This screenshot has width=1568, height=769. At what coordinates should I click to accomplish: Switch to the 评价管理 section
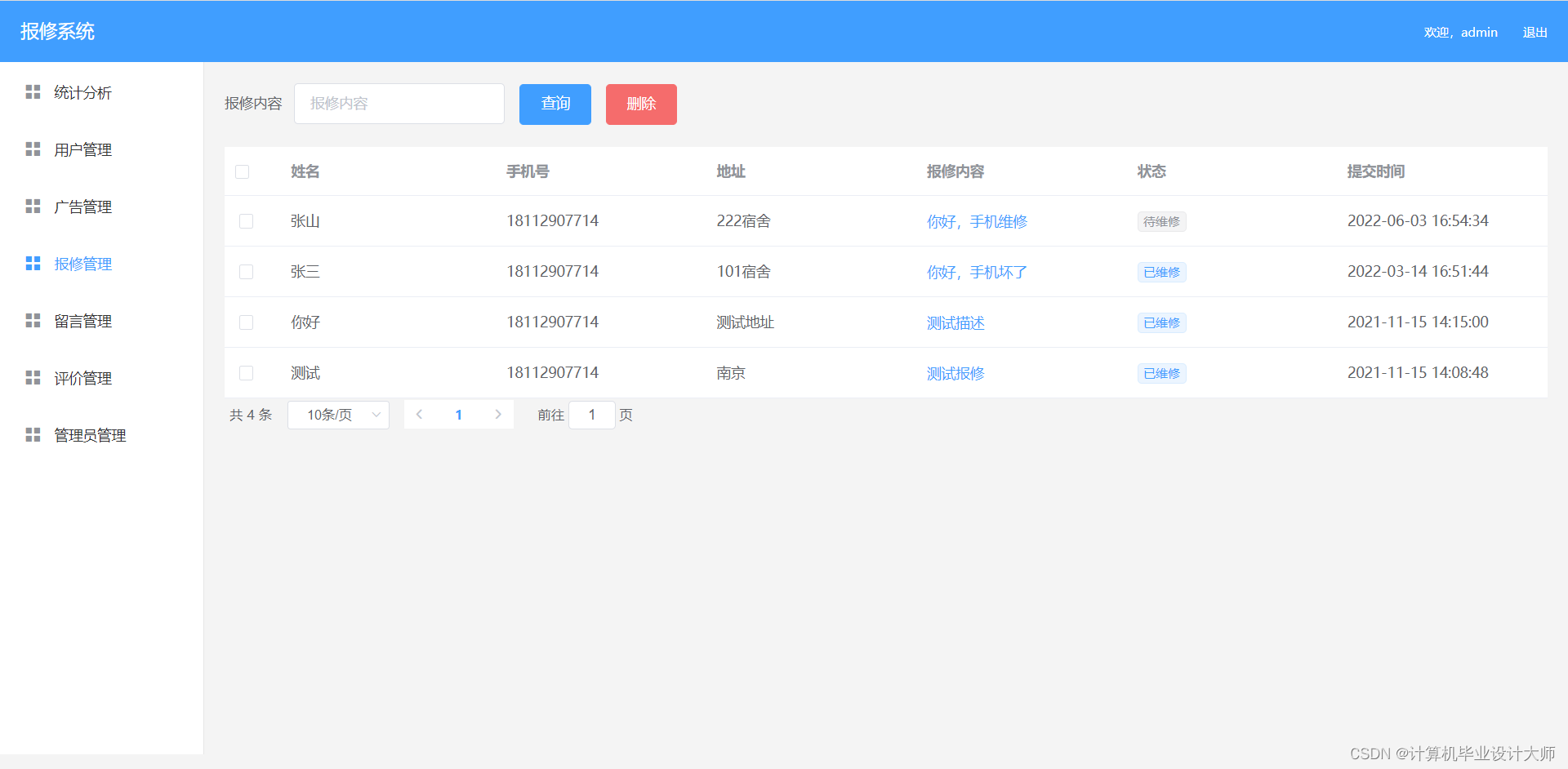coord(82,377)
